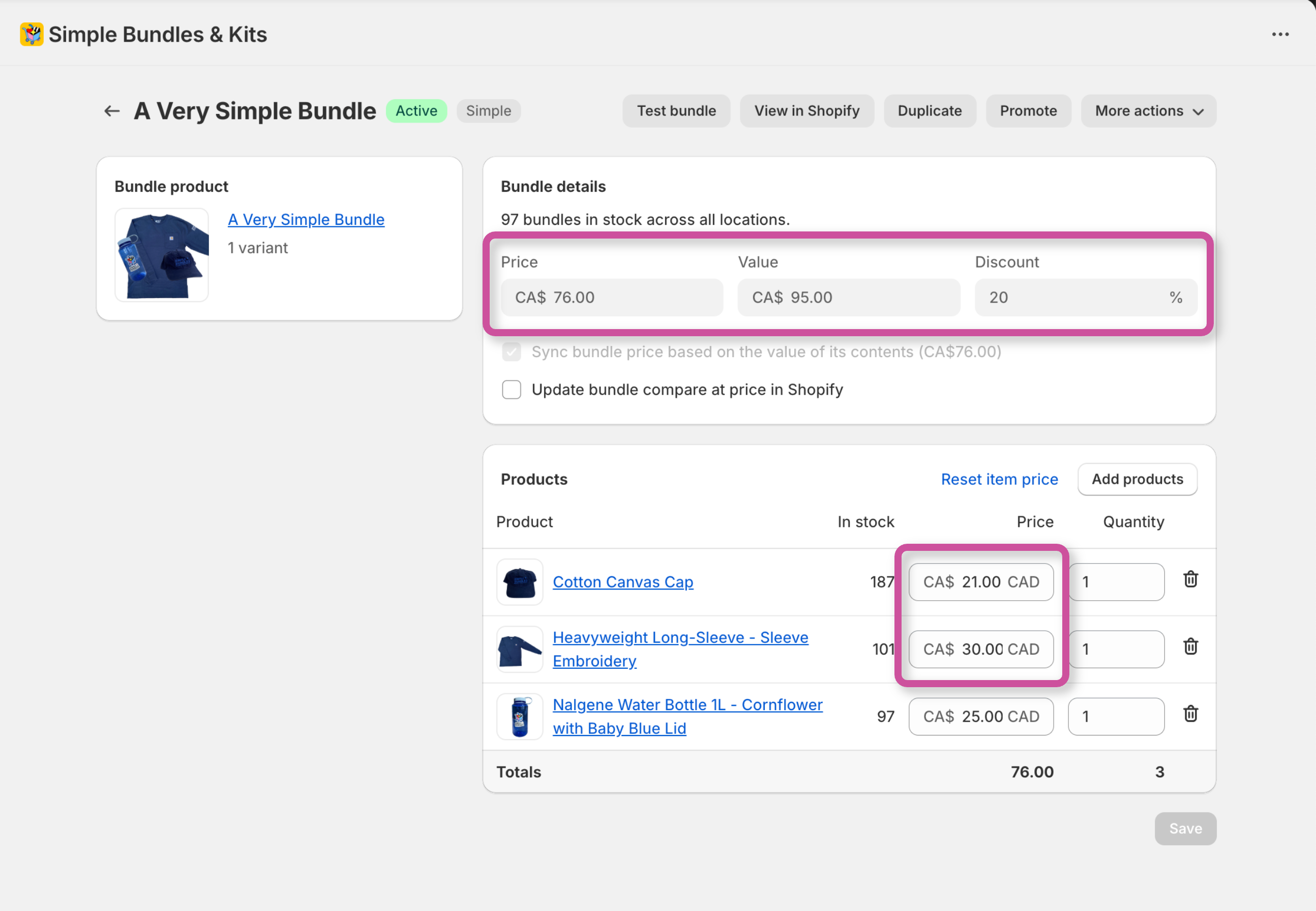Click the '1 variant' text
The height and width of the screenshot is (911, 1316).
pos(258,248)
